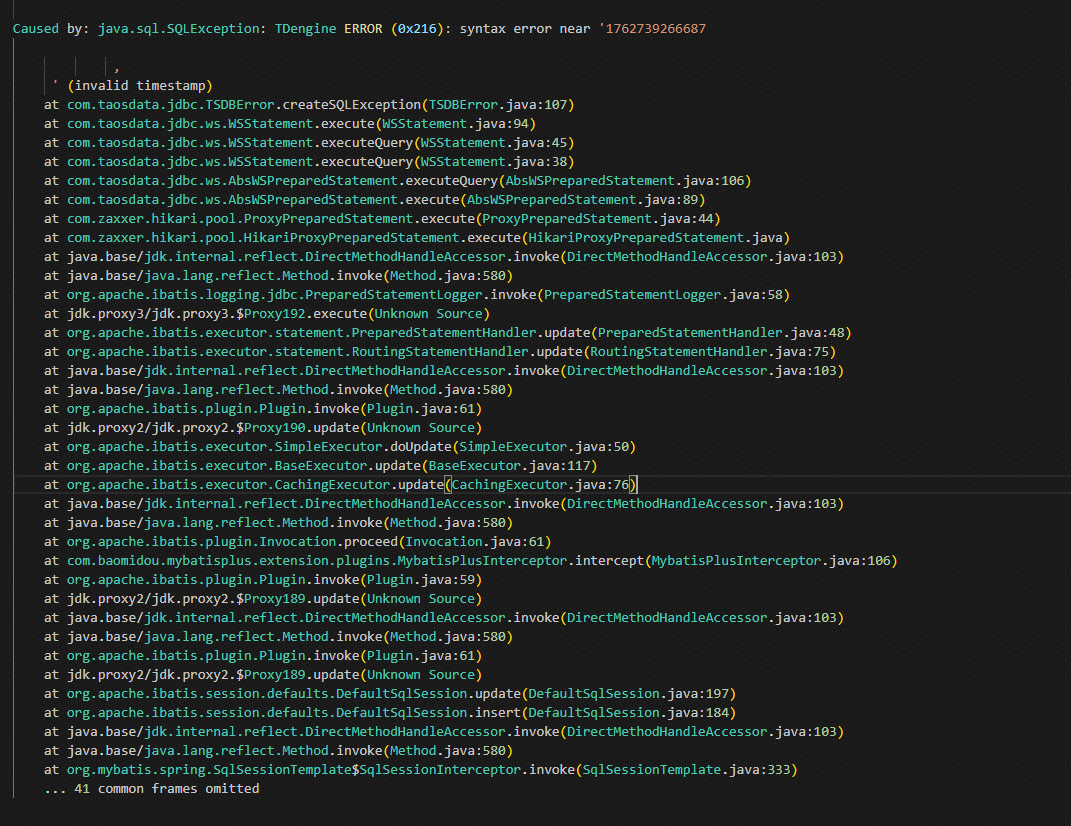
Task: Jump to PreparedStatementHandler.java:48
Action: 721,333
